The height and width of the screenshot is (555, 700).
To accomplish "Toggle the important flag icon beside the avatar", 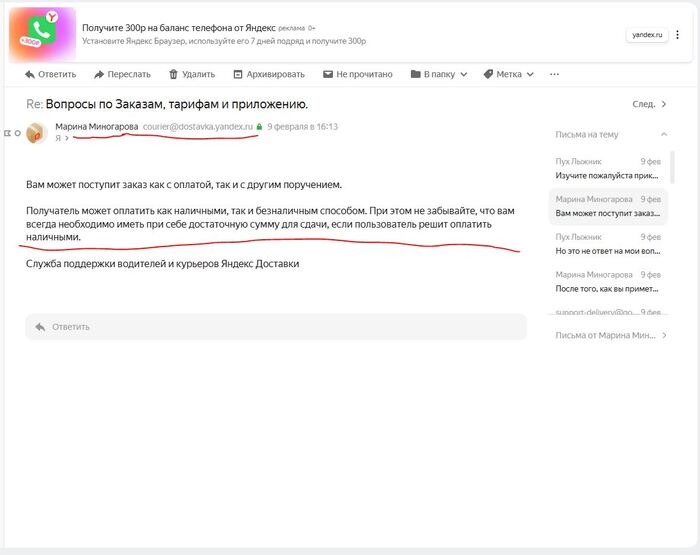I will [x=7, y=133].
